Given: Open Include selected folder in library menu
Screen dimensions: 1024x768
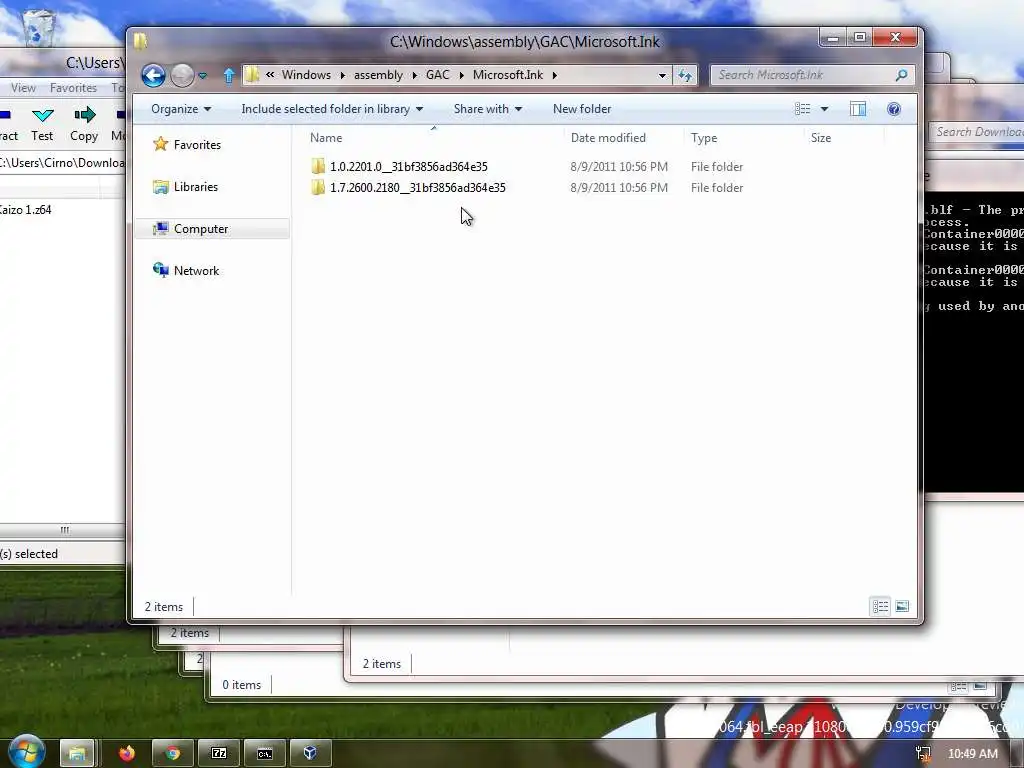Looking at the screenshot, I should 332,109.
